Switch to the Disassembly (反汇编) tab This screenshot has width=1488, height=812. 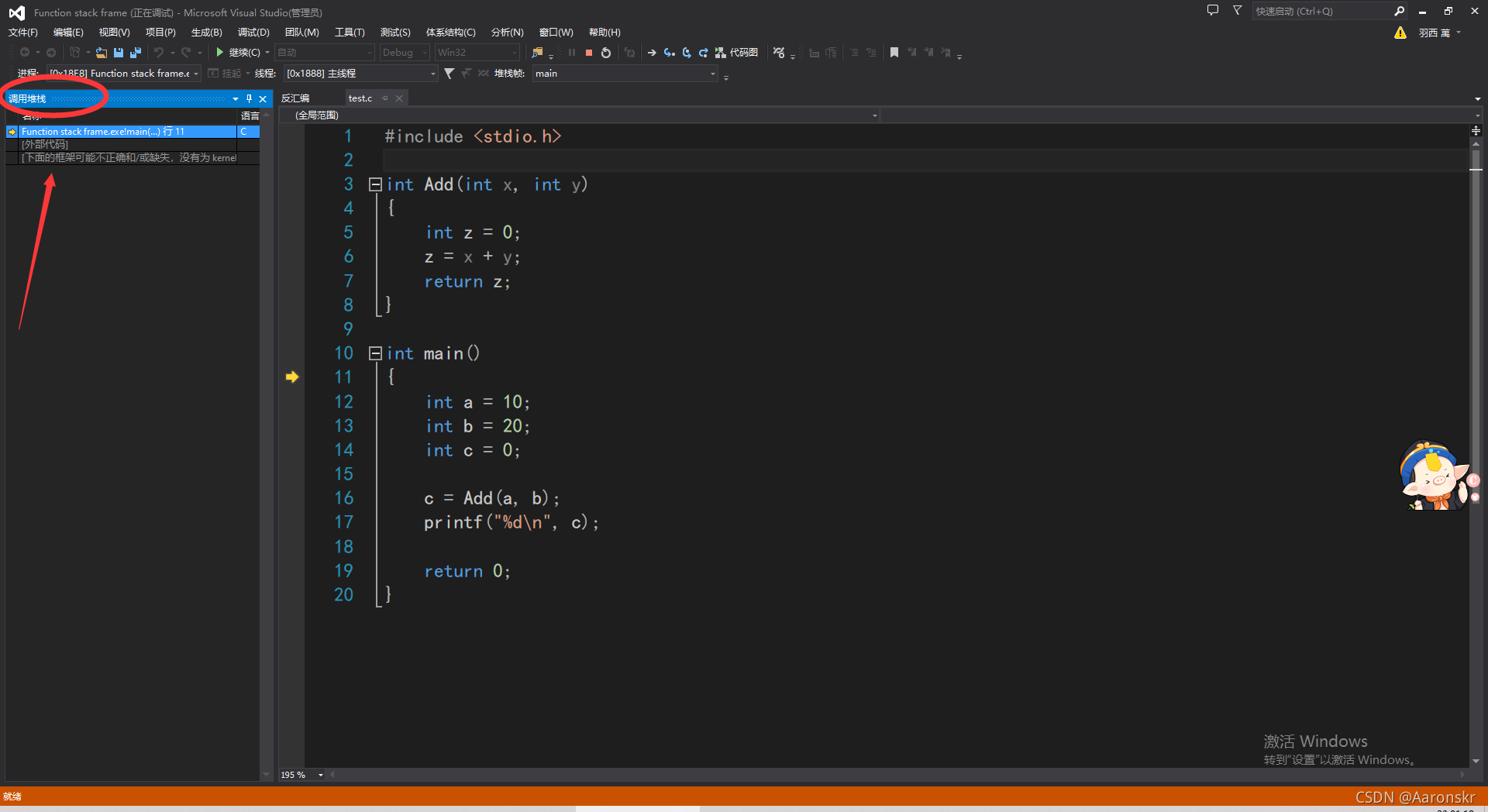coord(295,98)
